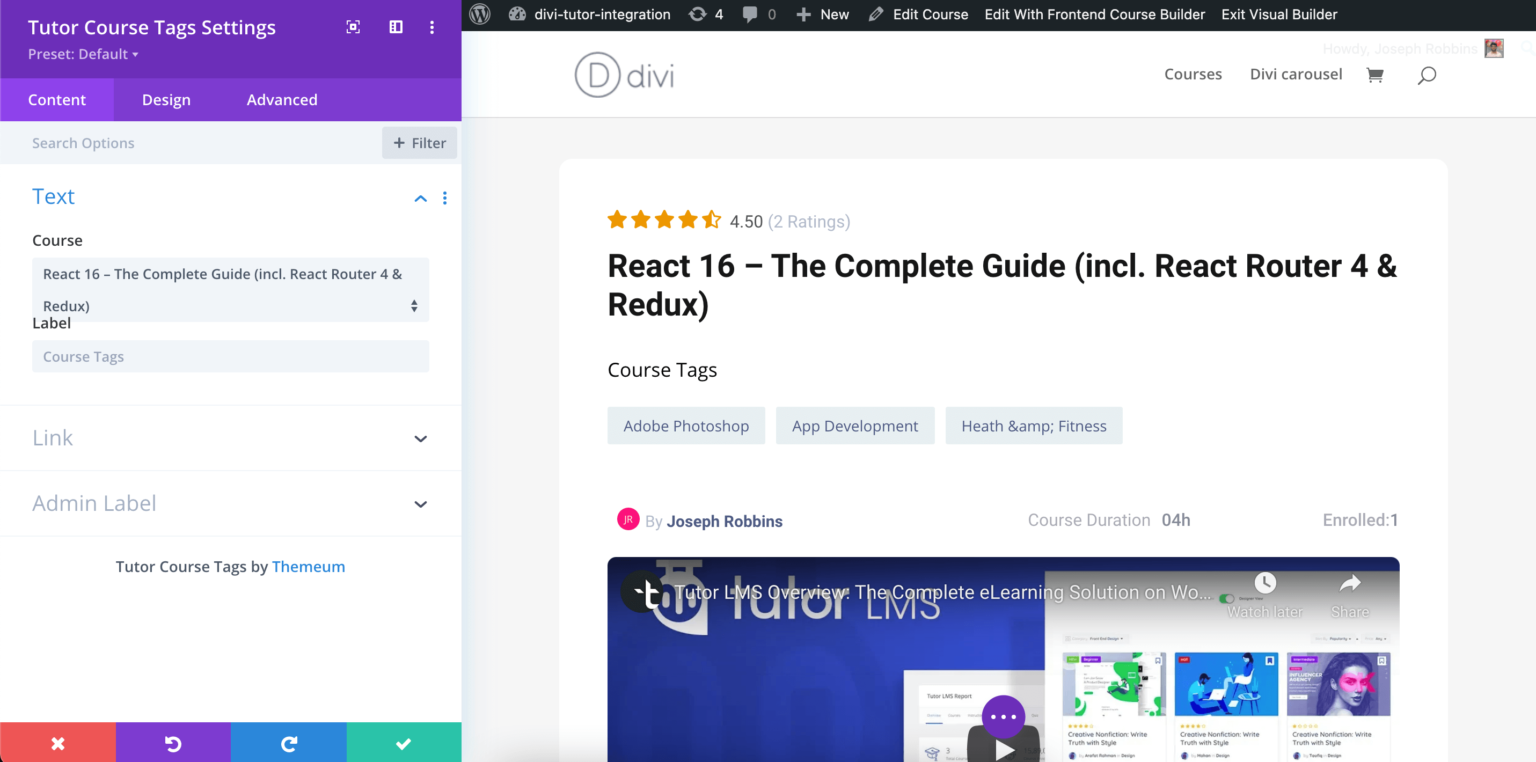This screenshot has width=1536, height=762.
Task: Expand the Admin Label section
Action: (421, 504)
